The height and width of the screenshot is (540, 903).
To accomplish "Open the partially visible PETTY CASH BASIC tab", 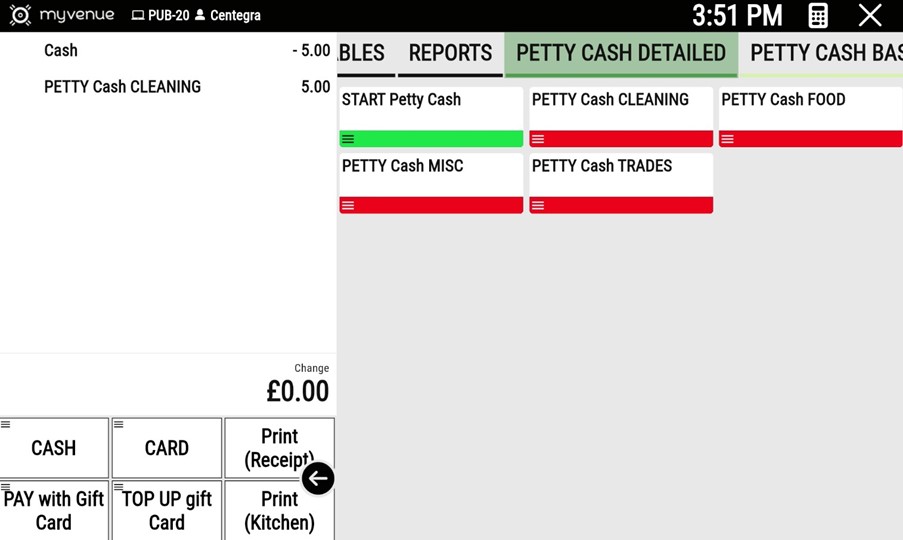I will (825, 53).
